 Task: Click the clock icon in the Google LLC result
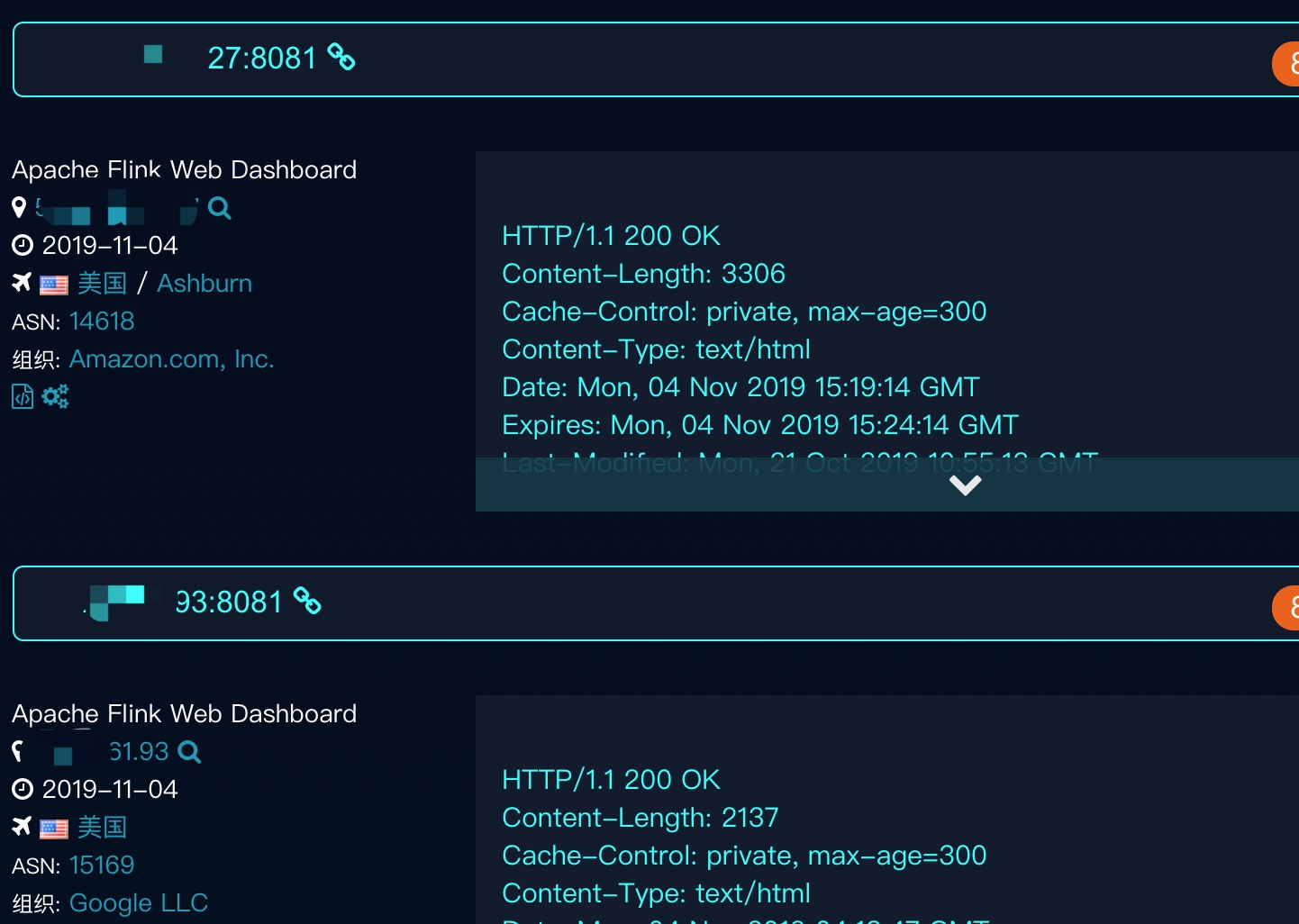(x=23, y=789)
